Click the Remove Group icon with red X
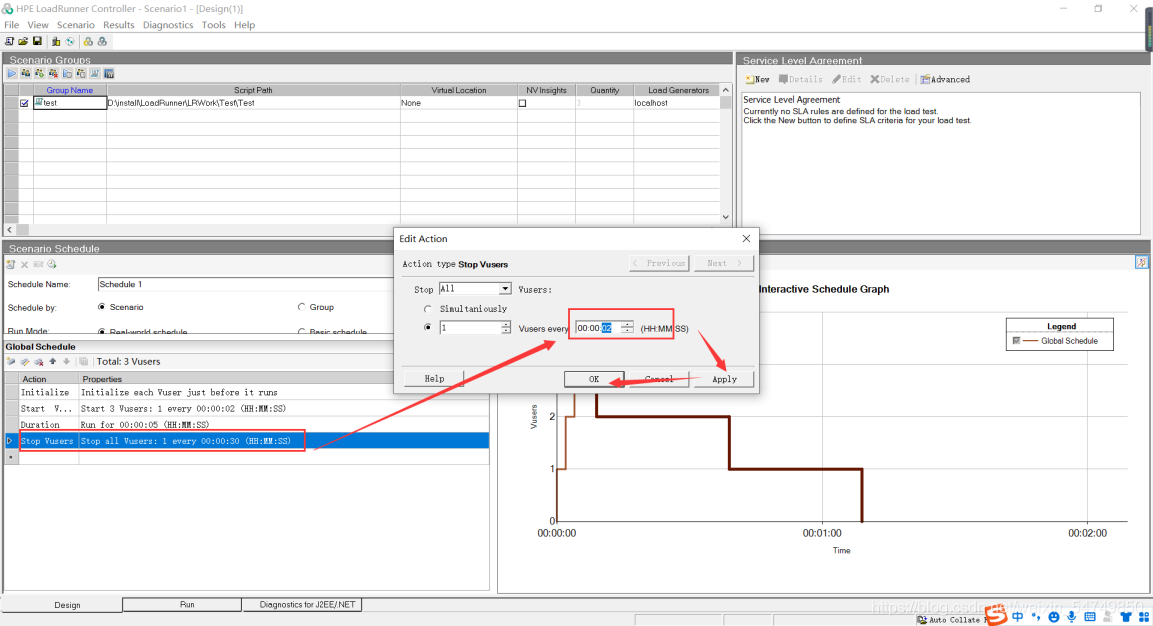 pyautogui.click(x=53, y=73)
